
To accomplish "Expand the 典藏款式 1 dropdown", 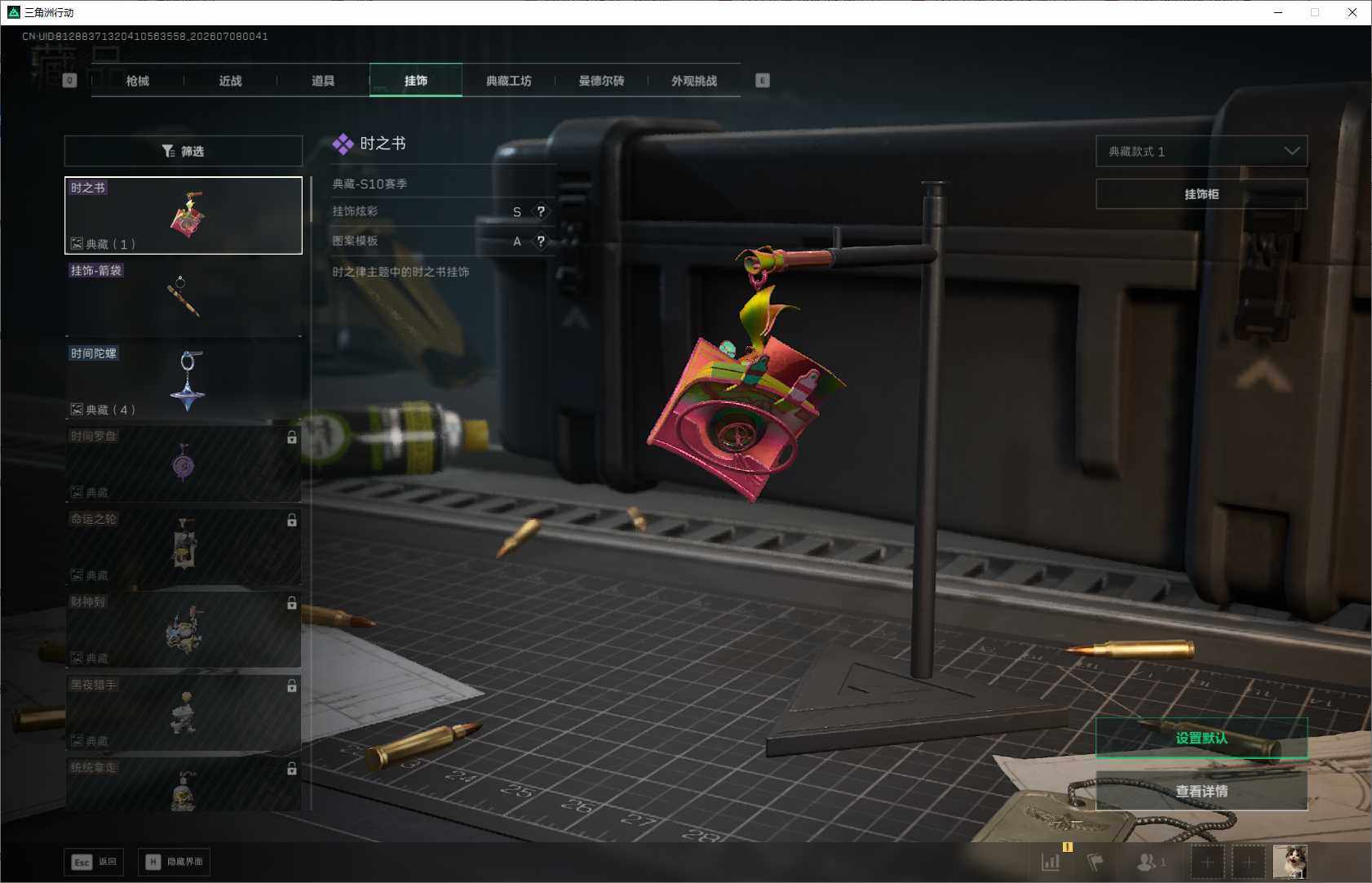I will (1202, 151).
